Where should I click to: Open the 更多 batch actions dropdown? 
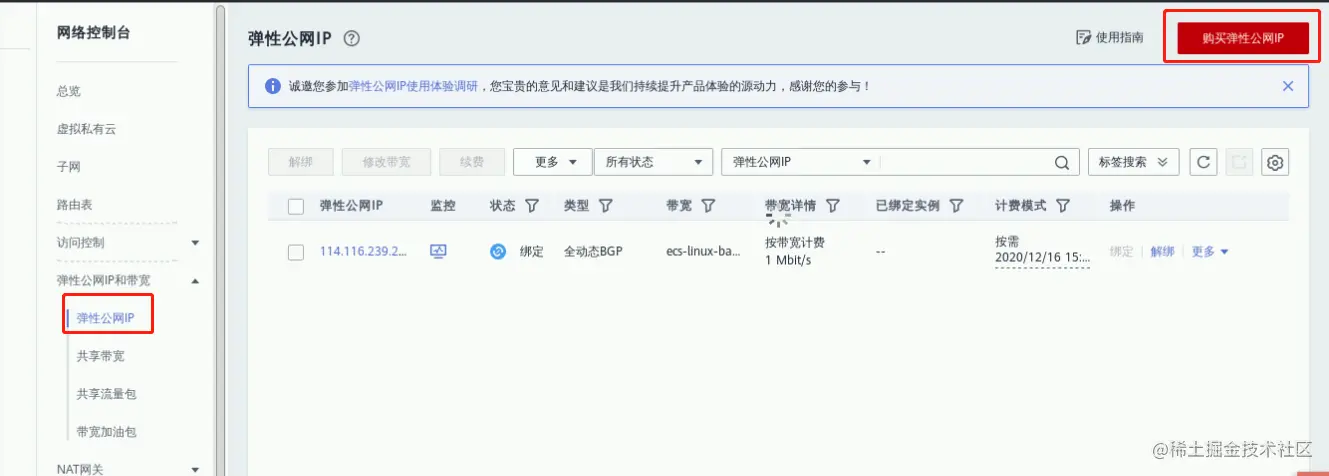552,162
